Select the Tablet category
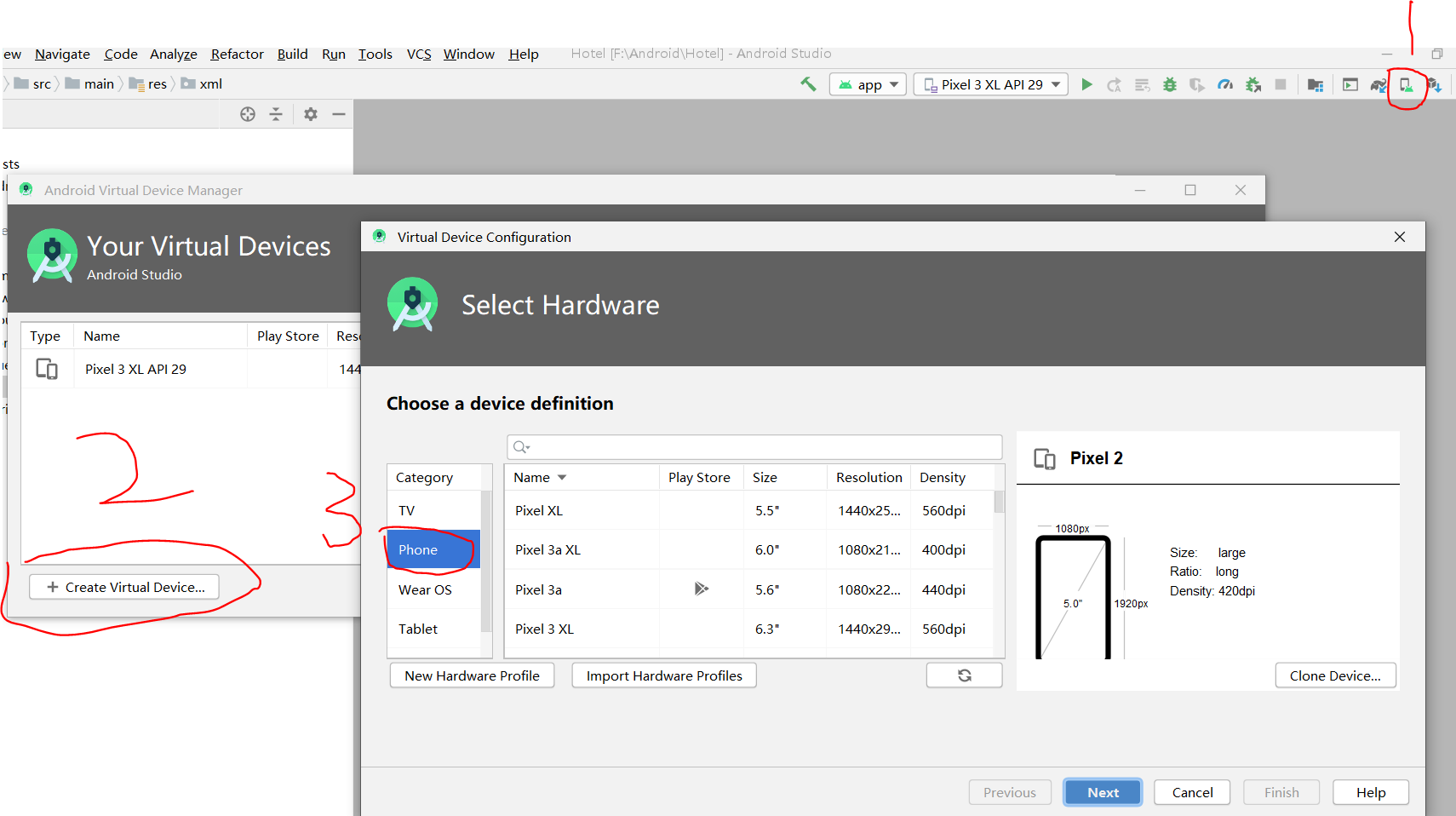Screen dimensions: 1456x816 (x=434, y=629)
